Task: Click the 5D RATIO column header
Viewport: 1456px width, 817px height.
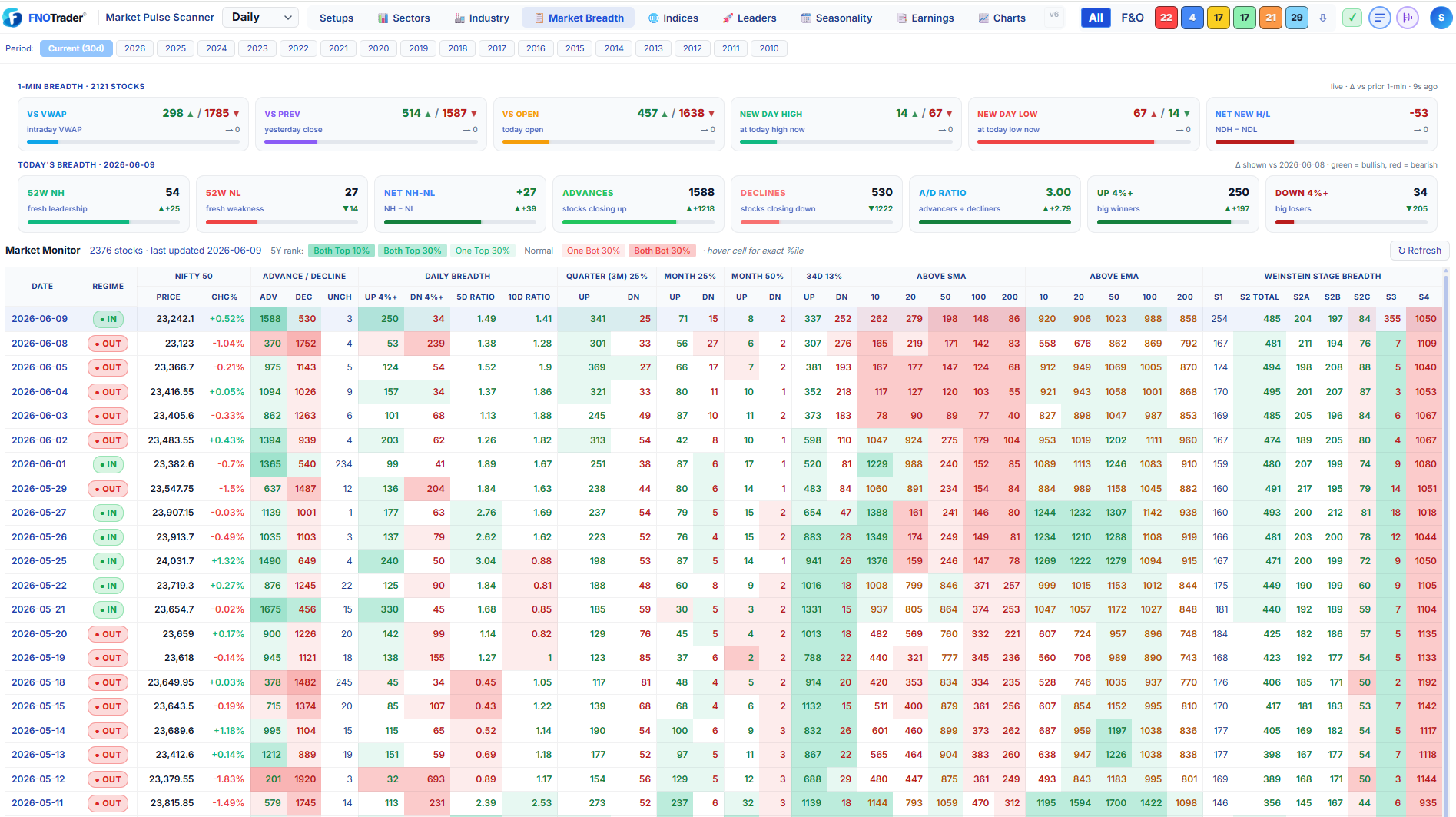Action: pos(476,297)
